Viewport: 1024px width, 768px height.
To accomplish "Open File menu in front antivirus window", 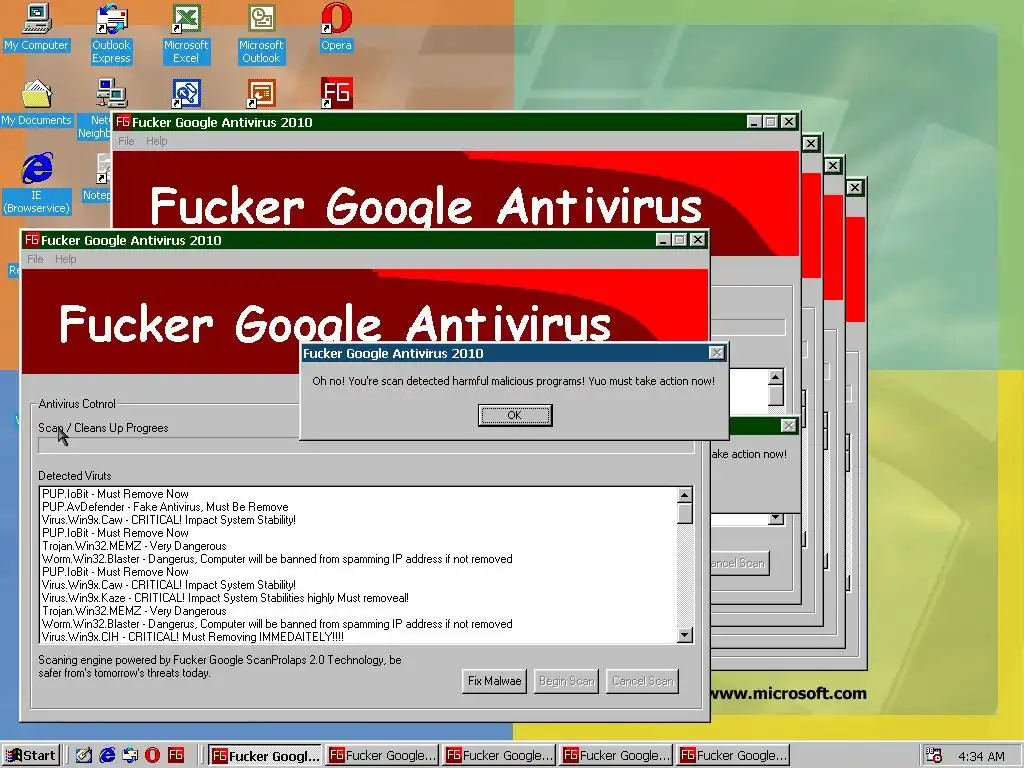I will 35,259.
